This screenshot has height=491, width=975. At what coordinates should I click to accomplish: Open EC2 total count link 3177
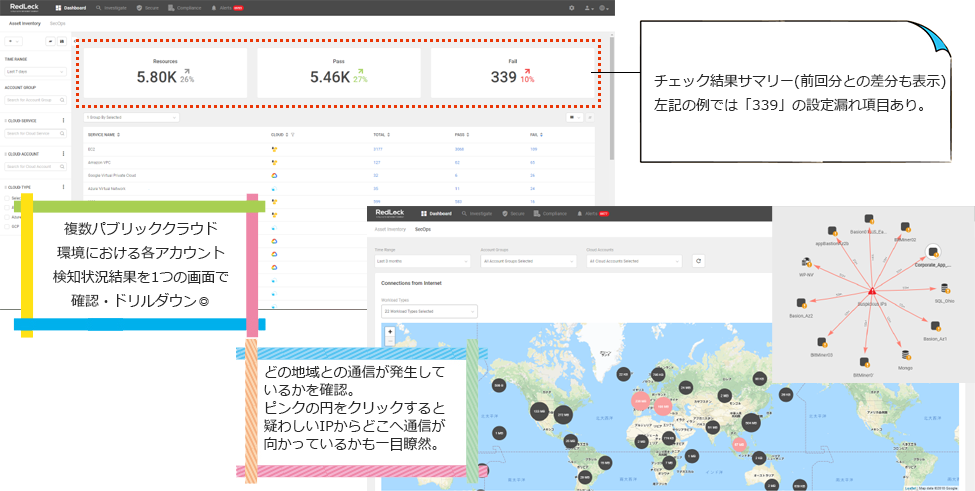377,149
